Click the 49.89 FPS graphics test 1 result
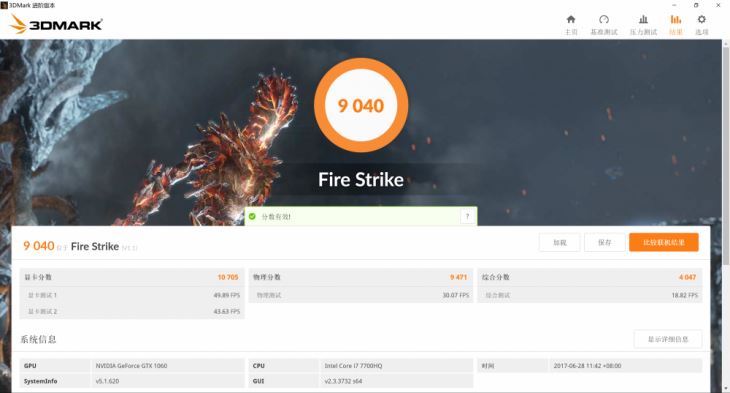 (x=227, y=295)
